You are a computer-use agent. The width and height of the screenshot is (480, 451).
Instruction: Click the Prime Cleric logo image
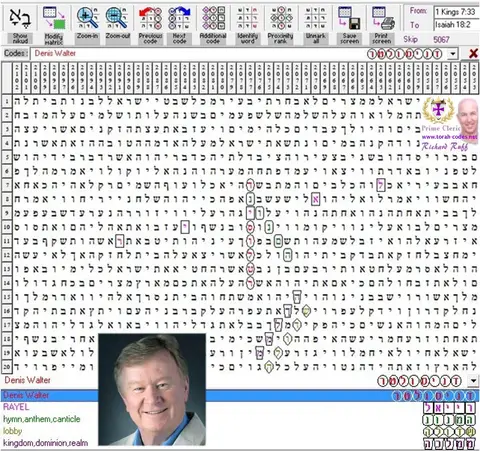tap(438, 111)
